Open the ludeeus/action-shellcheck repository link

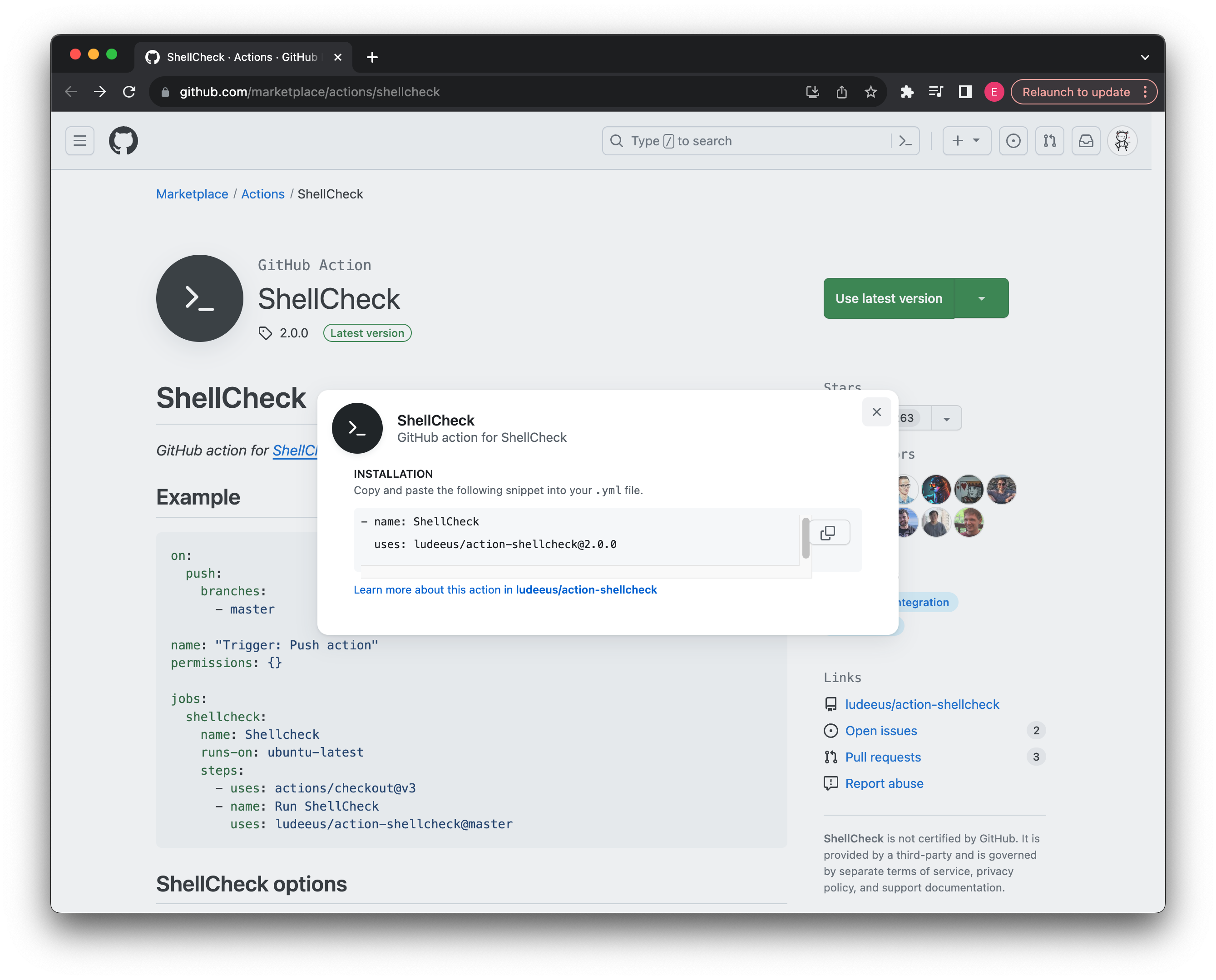(x=921, y=704)
